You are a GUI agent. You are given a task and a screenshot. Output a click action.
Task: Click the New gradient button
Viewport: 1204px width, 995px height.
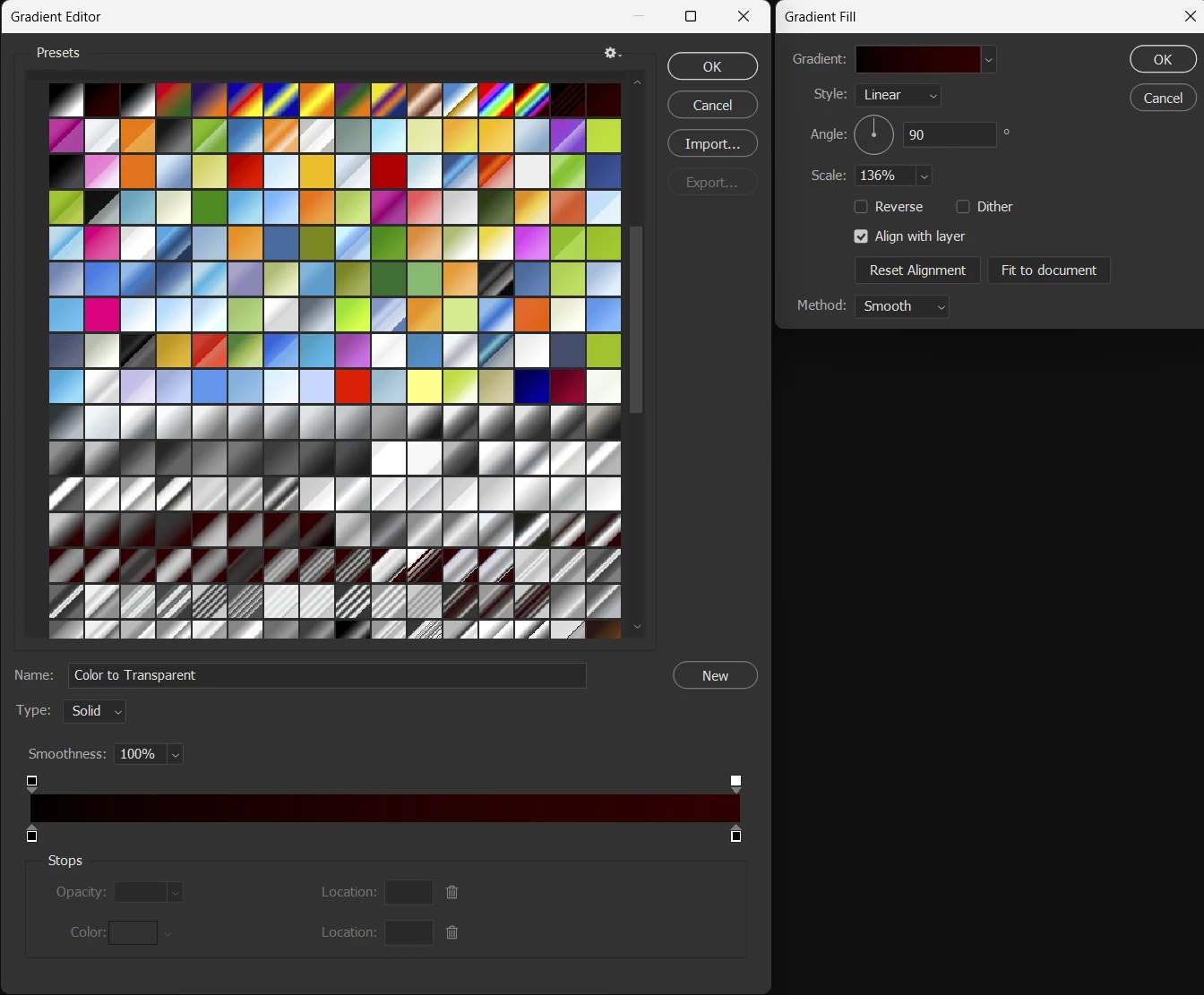point(715,675)
